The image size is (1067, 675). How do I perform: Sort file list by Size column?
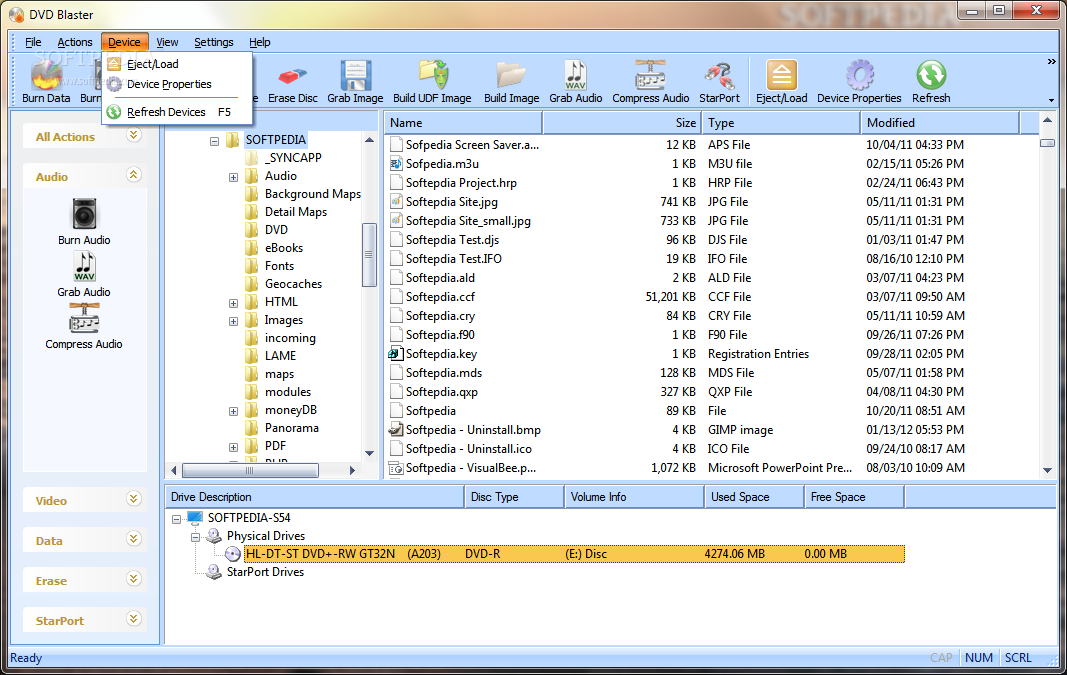(622, 123)
